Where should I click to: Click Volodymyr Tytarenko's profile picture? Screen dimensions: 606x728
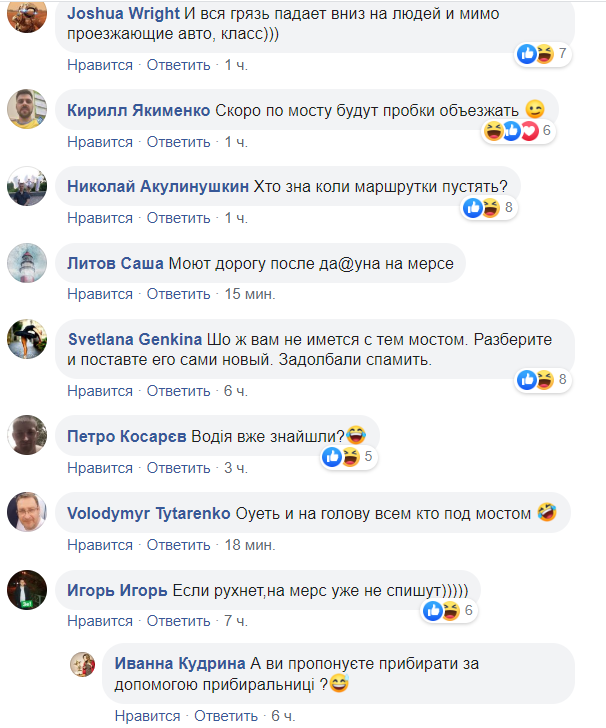[x=27, y=512]
